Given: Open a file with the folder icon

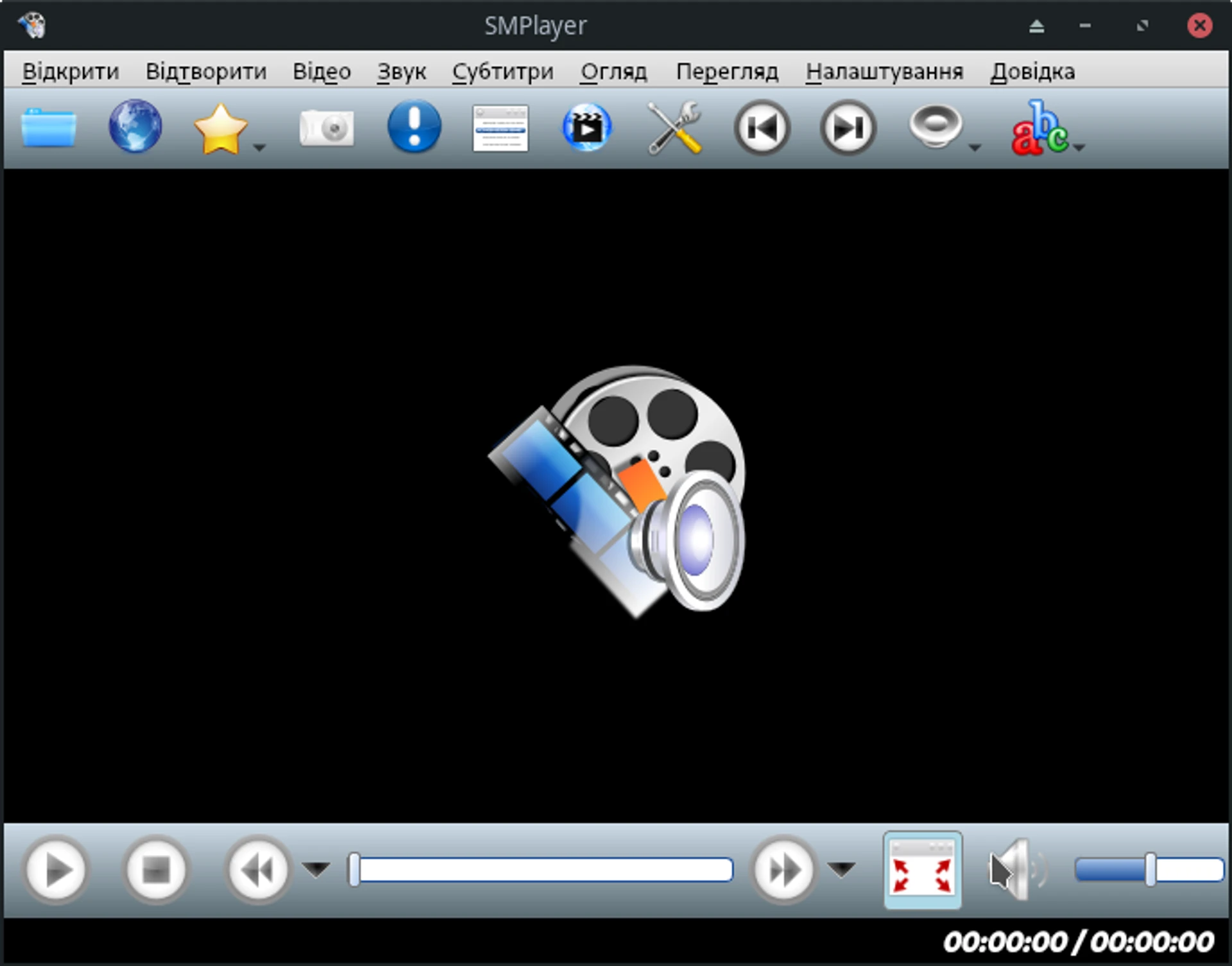Looking at the screenshot, I should (49, 127).
